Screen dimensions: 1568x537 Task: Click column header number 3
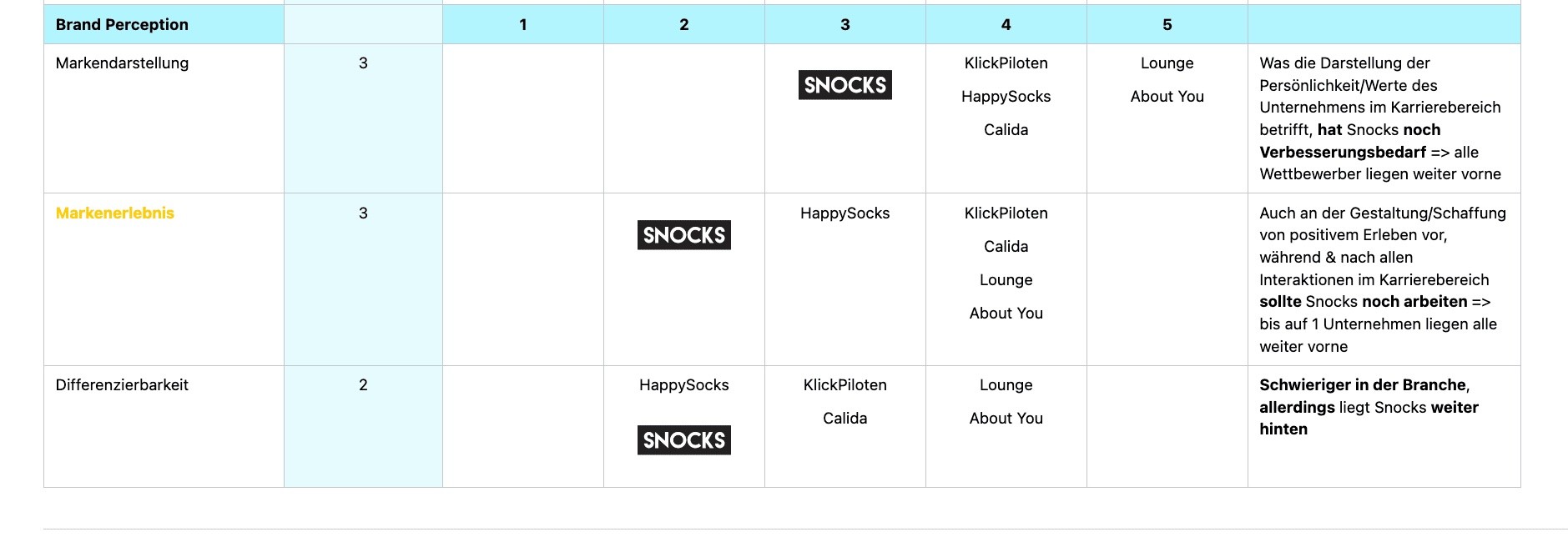click(845, 25)
